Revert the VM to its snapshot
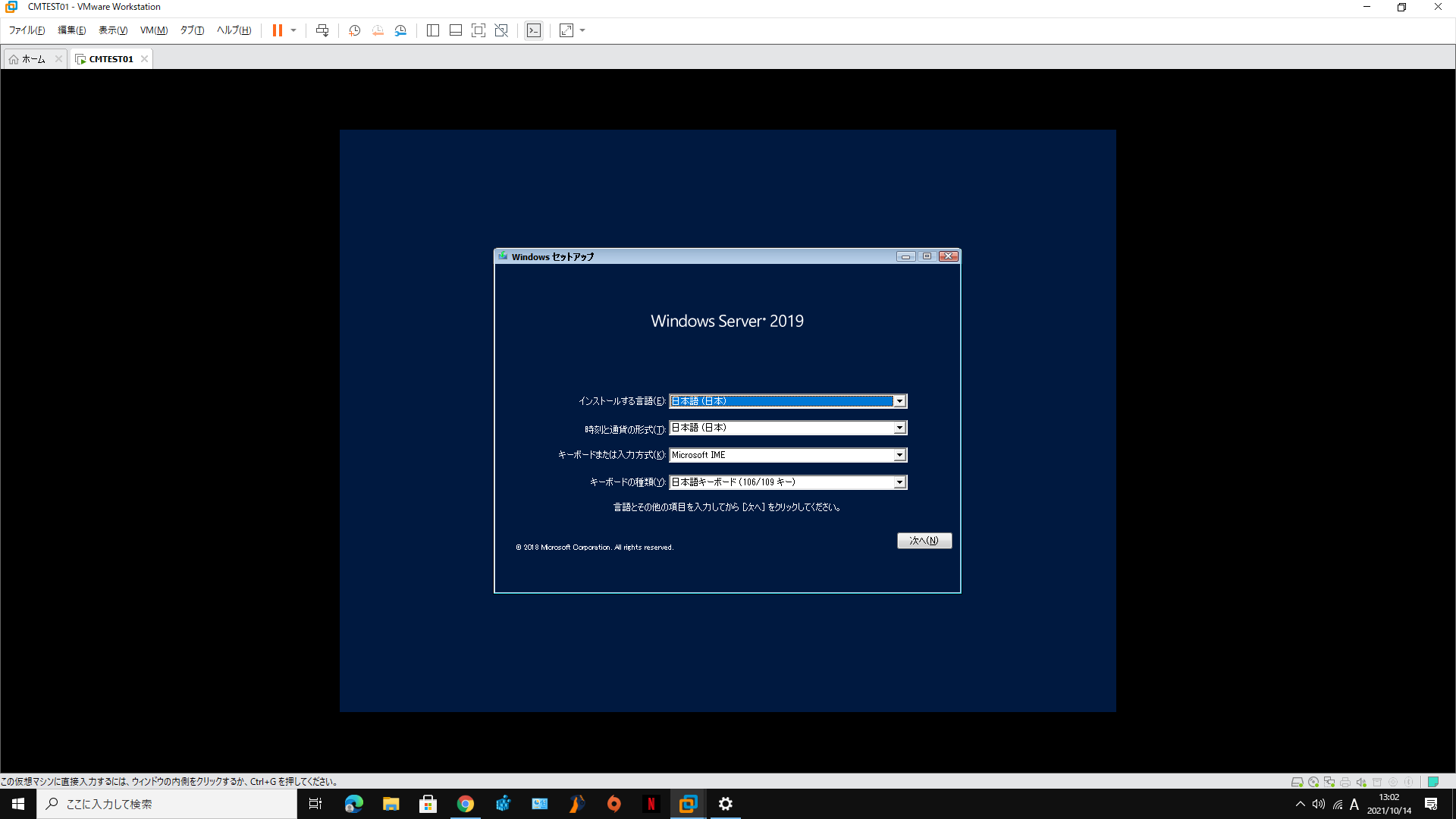This screenshot has width=1456, height=819. click(x=378, y=30)
